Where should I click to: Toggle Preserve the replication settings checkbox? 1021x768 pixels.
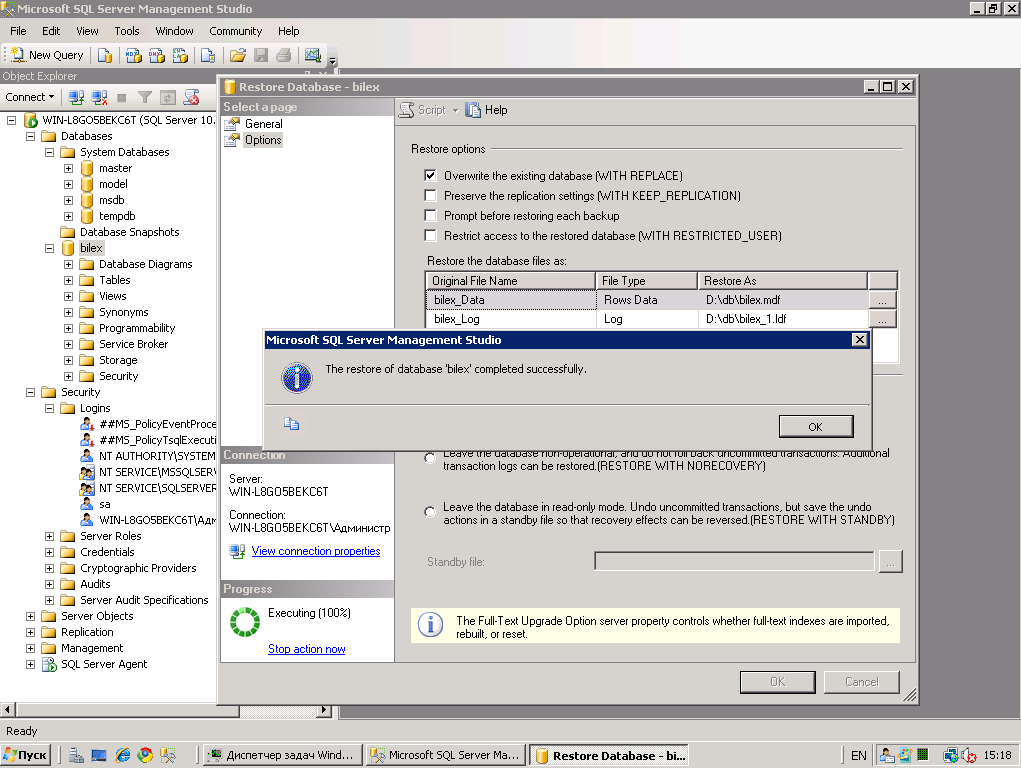point(430,195)
